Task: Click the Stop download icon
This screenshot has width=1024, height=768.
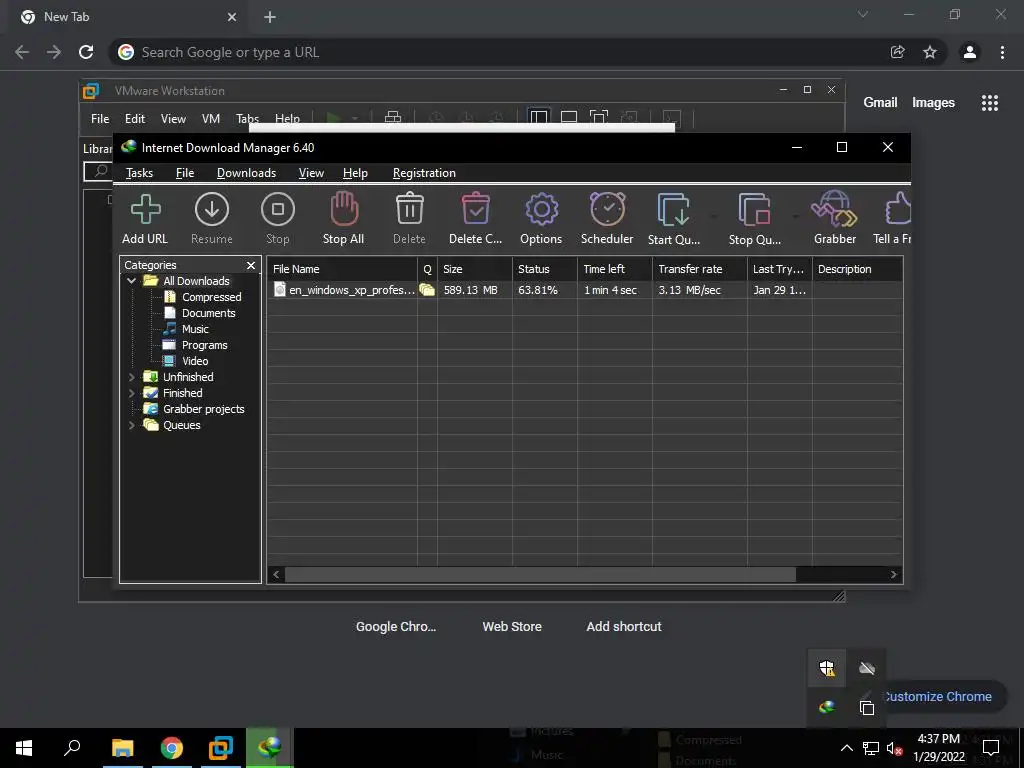Action: click(x=278, y=210)
